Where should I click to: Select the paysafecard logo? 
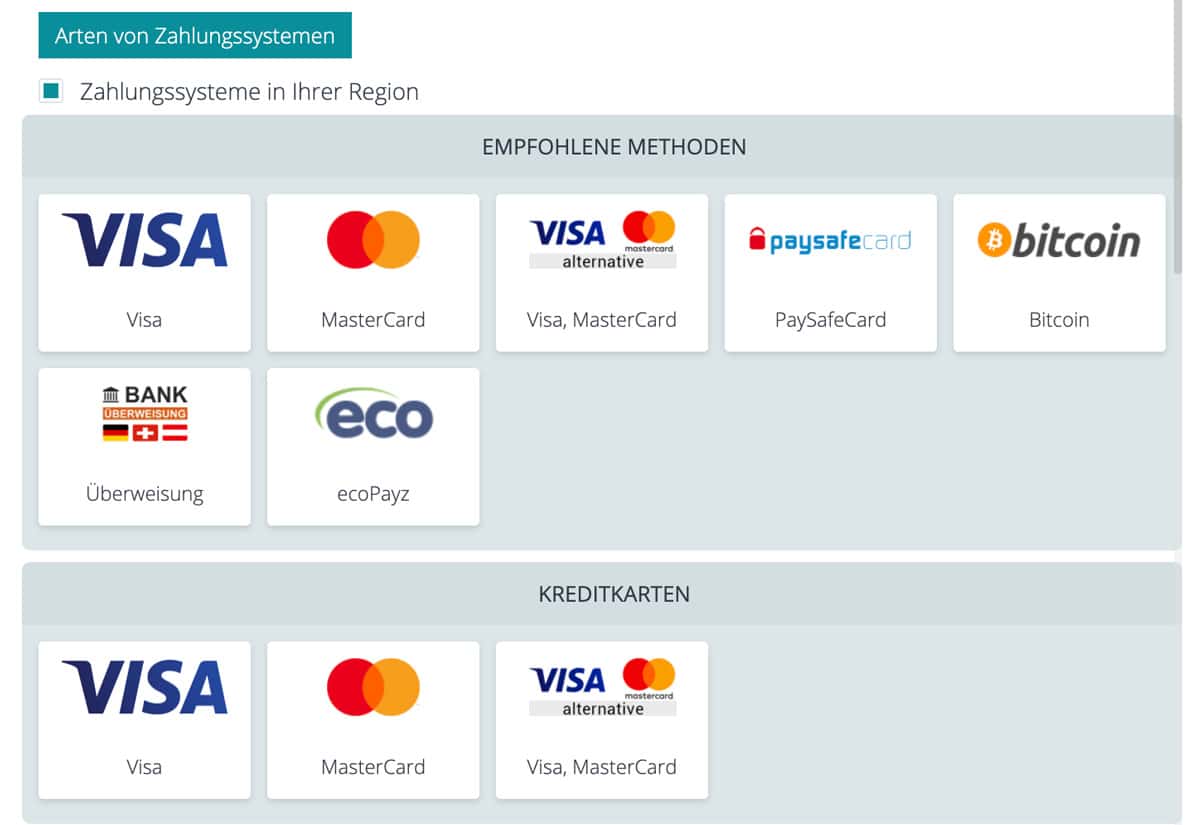coord(830,240)
